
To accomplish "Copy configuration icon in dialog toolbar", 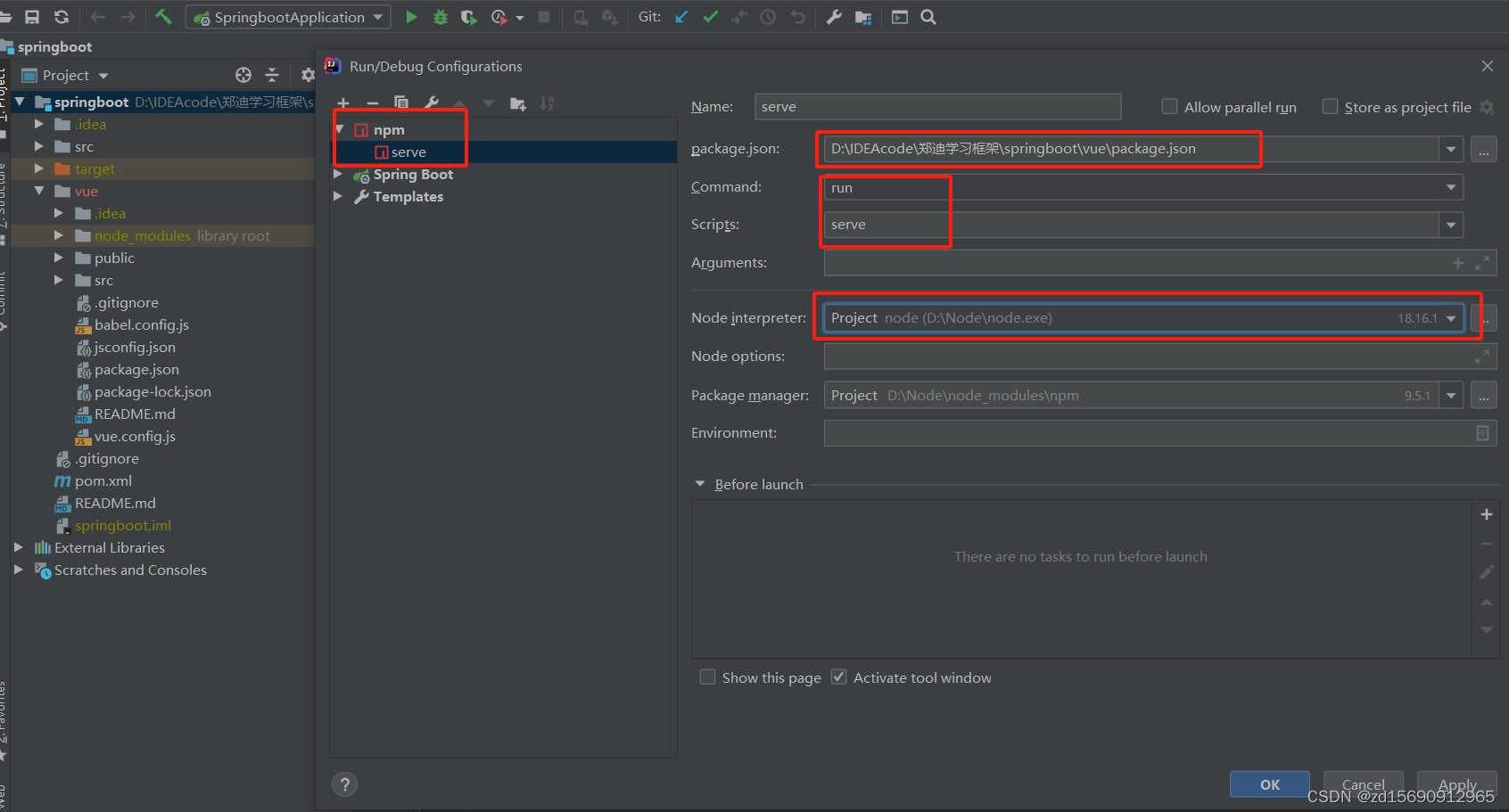I will pos(401,103).
